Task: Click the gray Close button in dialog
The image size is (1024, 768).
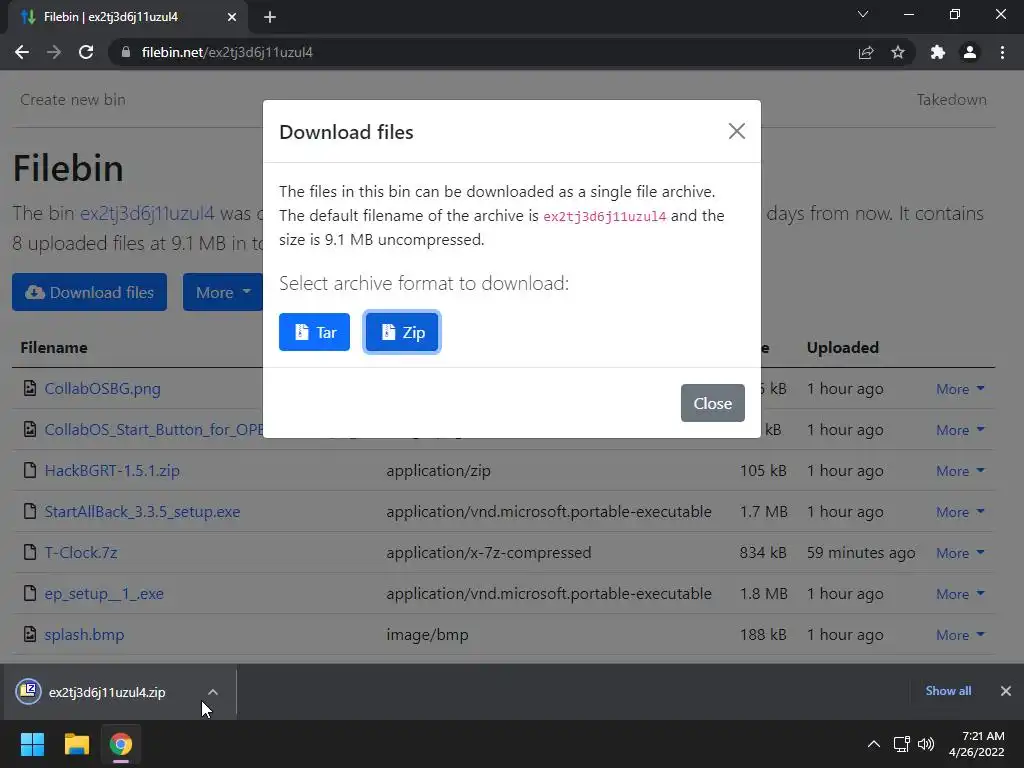Action: (x=712, y=403)
